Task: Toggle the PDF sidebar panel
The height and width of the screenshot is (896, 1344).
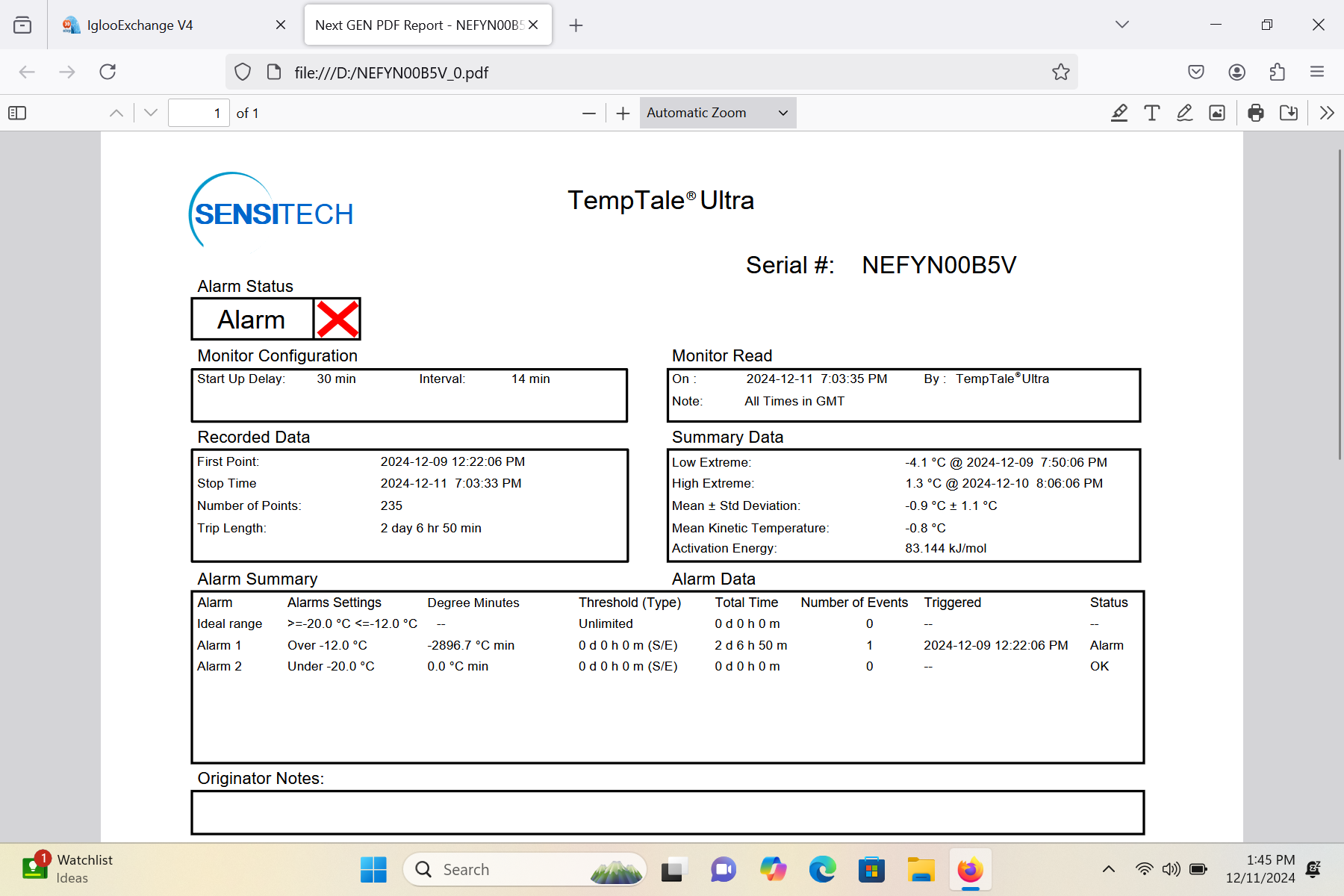Action: [x=17, y=113]
